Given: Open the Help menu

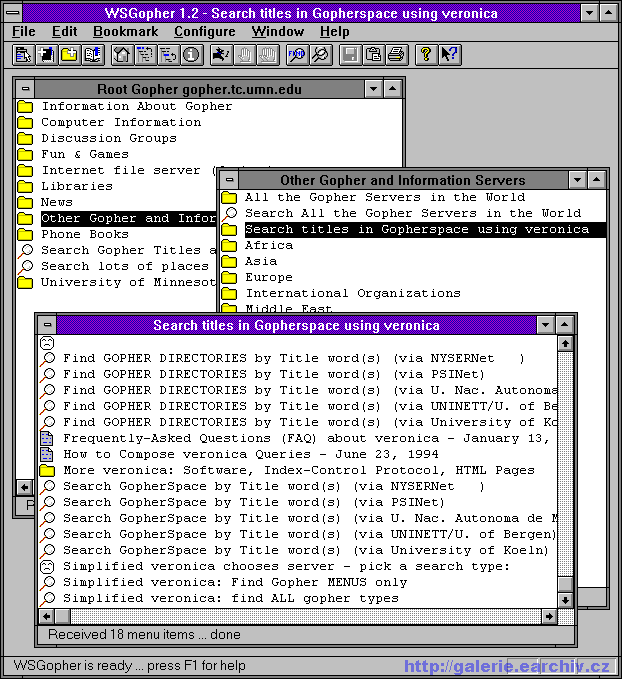Looking at the screenshot, I should pos(335,32).
